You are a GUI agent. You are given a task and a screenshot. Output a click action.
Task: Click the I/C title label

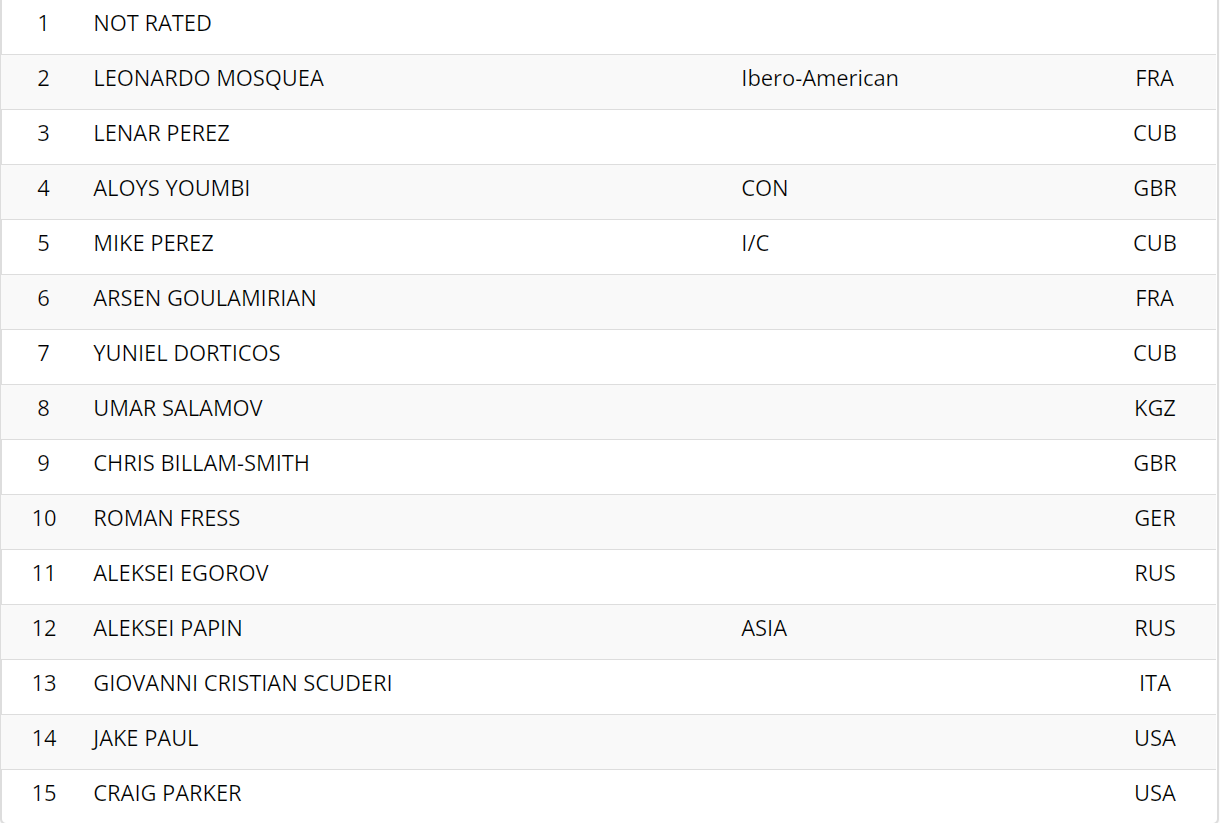tap(755, 243)
